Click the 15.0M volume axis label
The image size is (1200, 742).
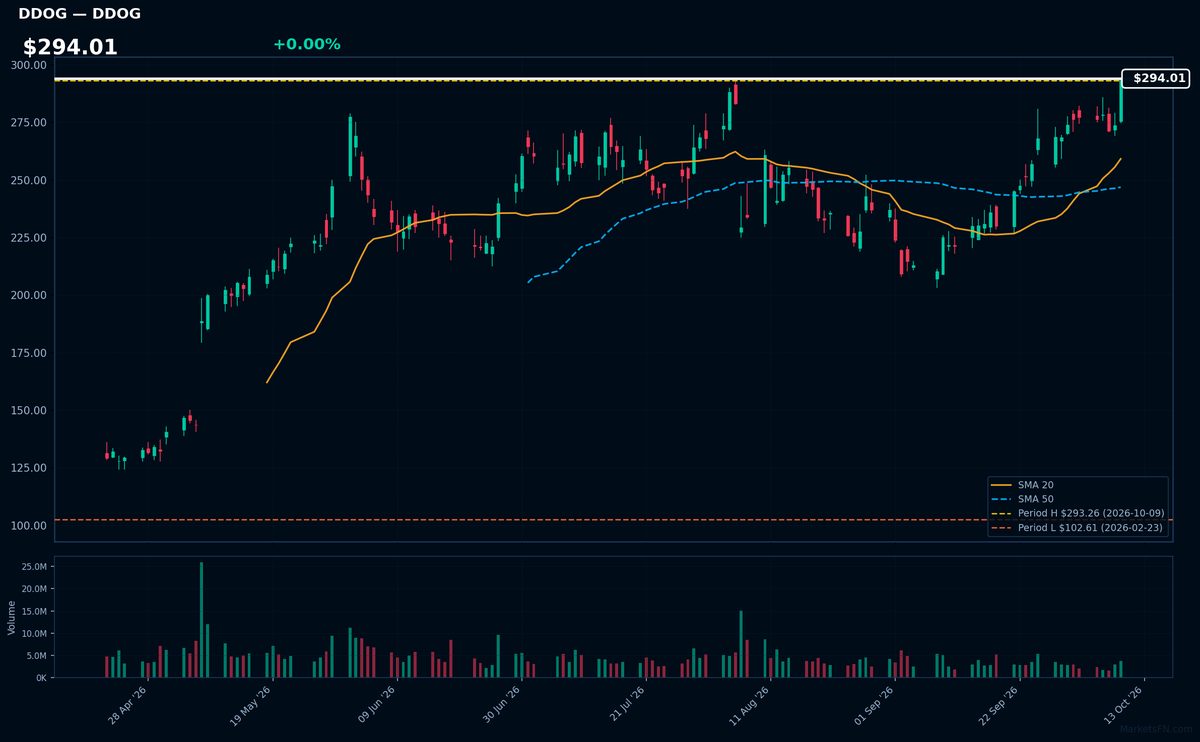tap(34, 611)
